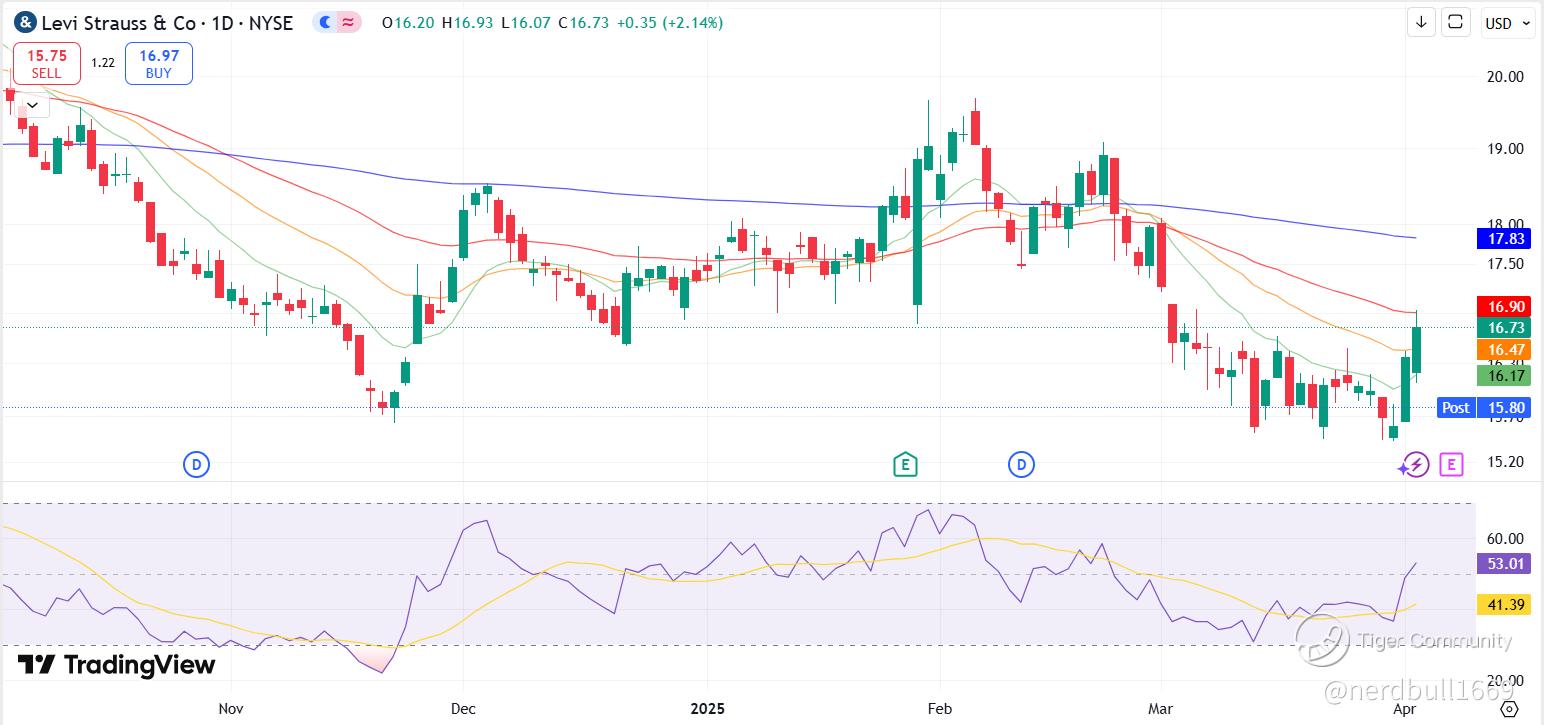Click the 15.75 SELL button

[x=46, y=63]
